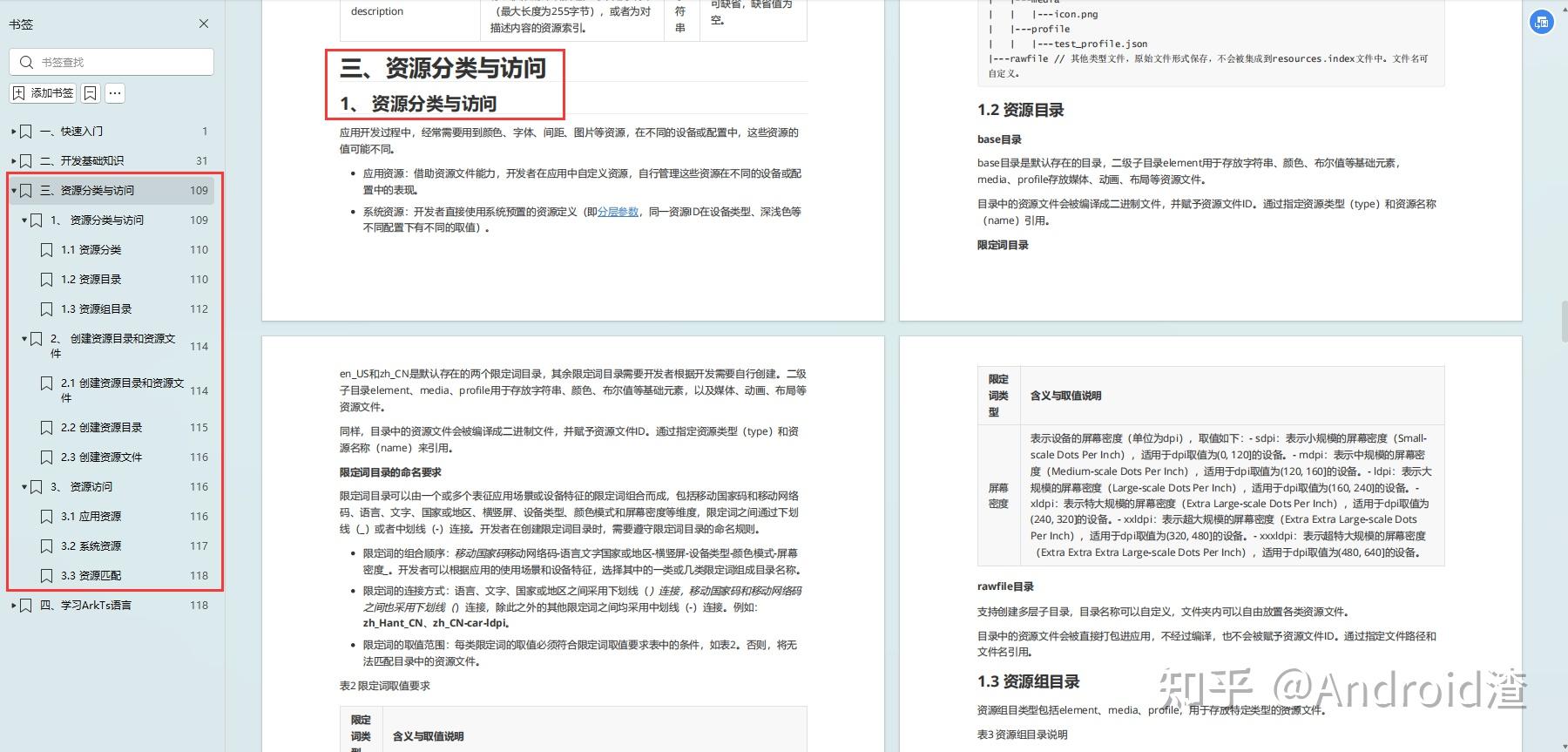Viewport: 1568px width, 752px height.
Task: Expand the 一、快速入门 bookmark
Action: [x=13, y=132]
